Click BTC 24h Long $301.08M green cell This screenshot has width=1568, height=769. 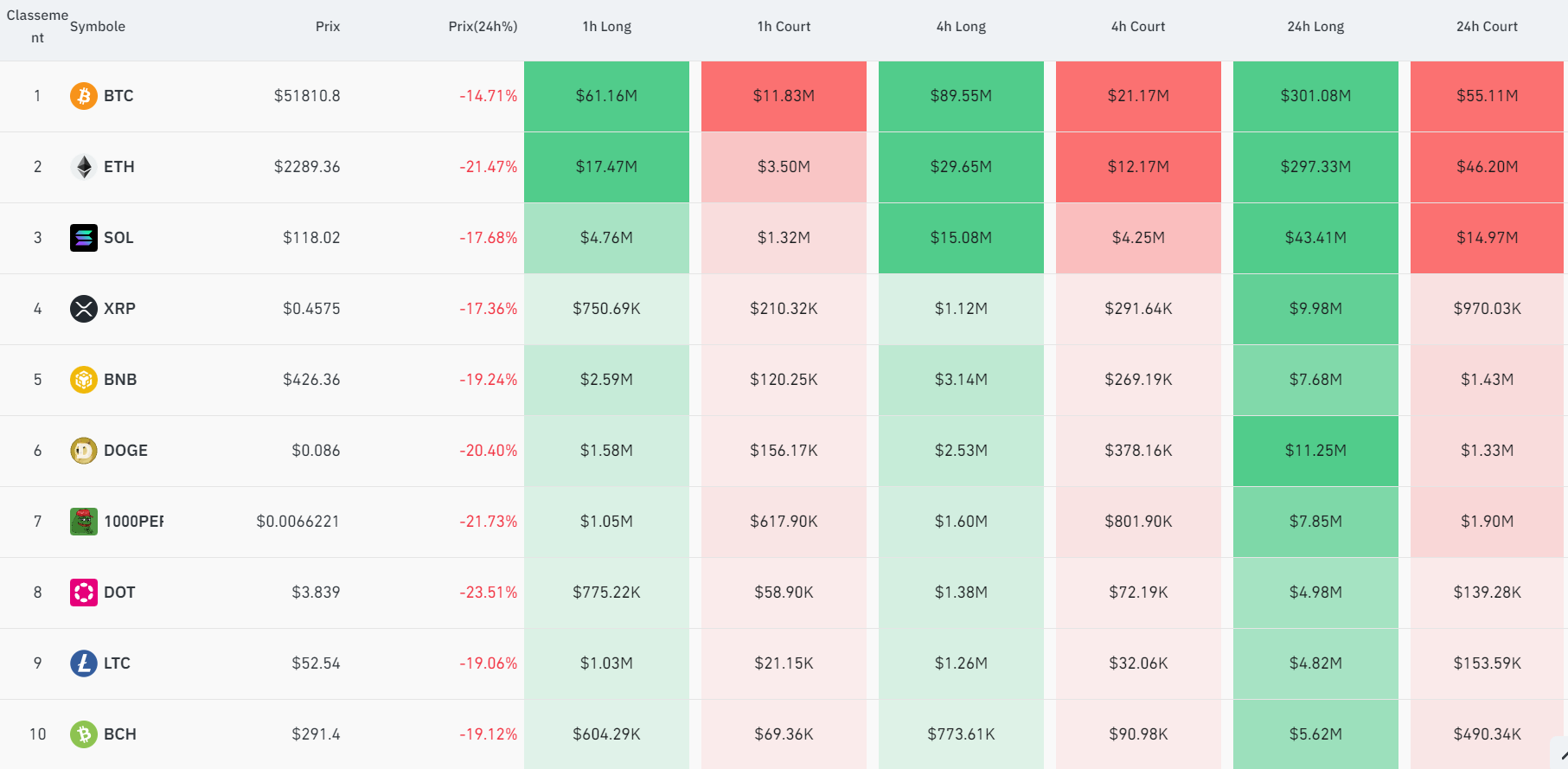[x=1315, y=96]
